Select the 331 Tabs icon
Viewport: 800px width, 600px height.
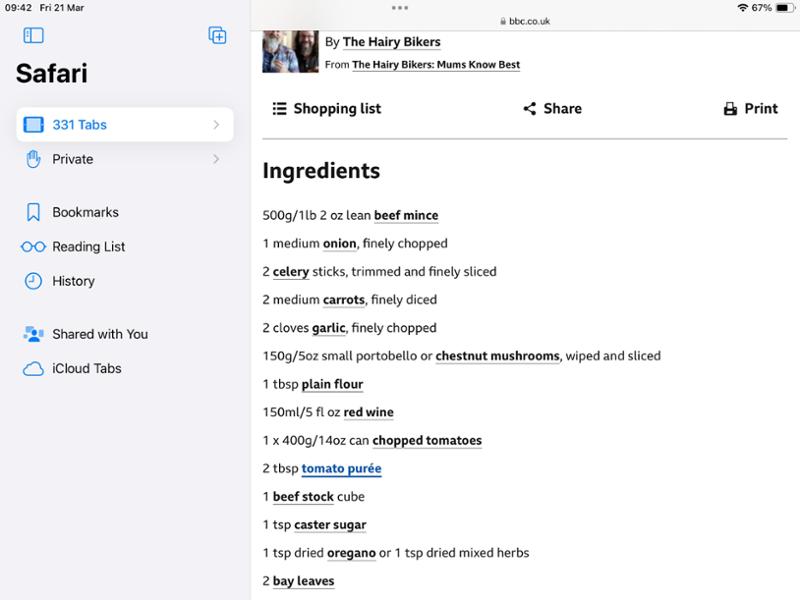(x=34, y=124)
